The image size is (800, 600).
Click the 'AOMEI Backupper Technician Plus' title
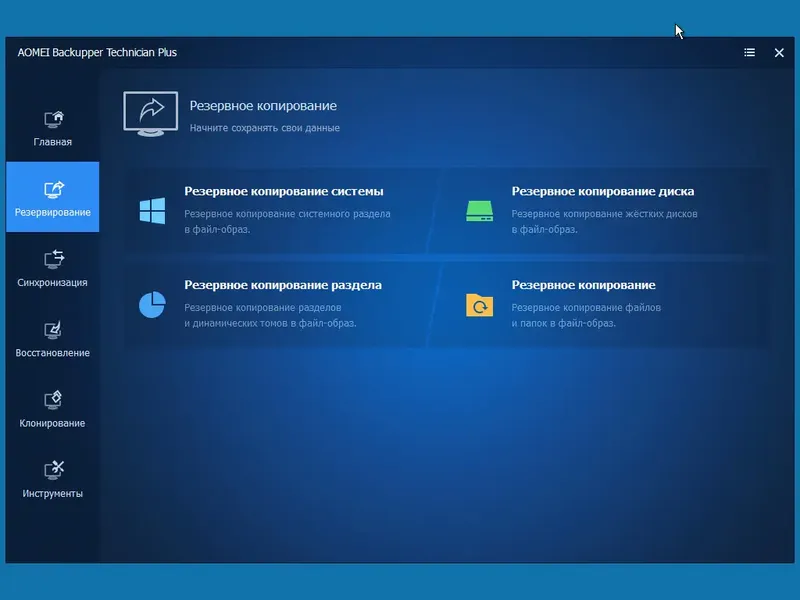[97, 53]
